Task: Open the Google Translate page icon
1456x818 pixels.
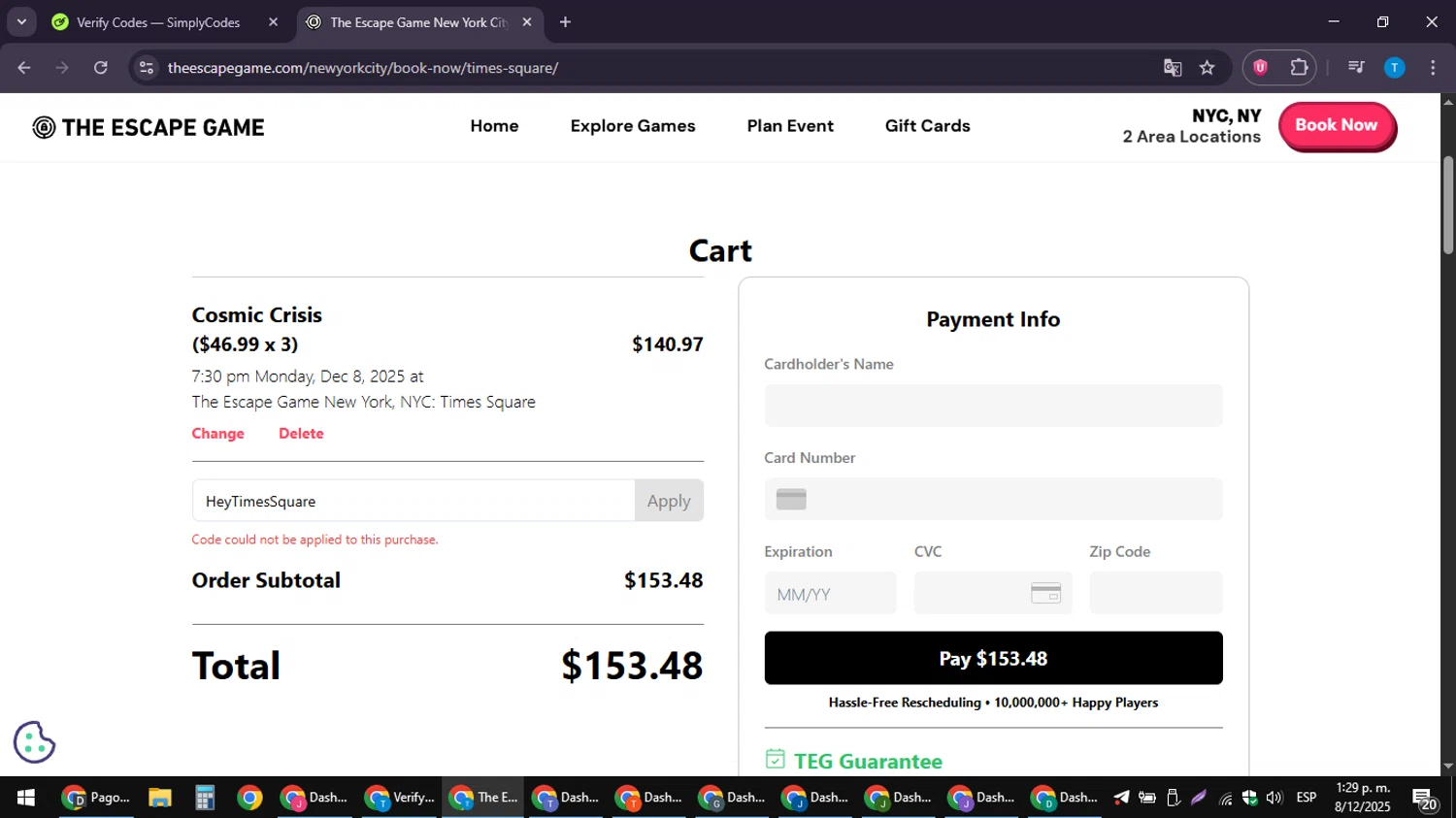Action: [x=1173, y=68]
